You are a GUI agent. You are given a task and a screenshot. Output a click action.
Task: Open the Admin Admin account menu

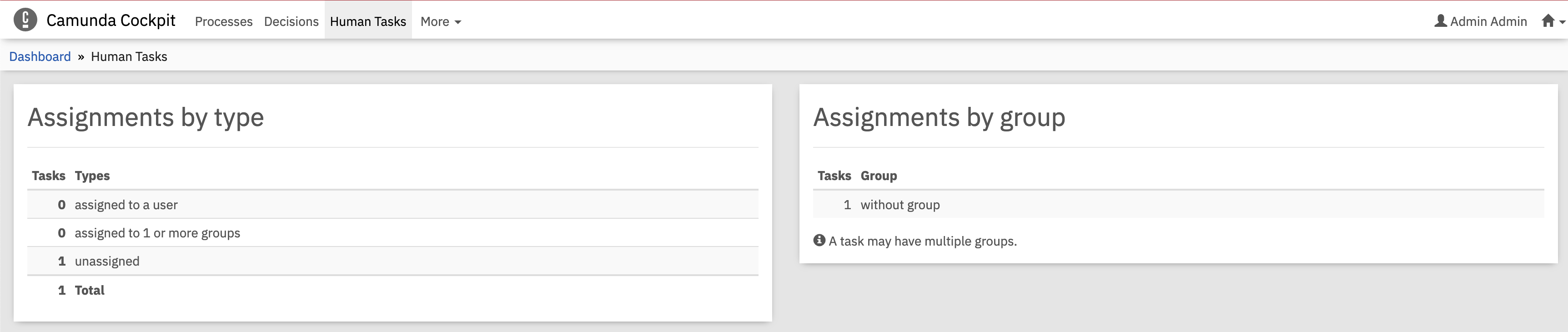pos(1481,21)
